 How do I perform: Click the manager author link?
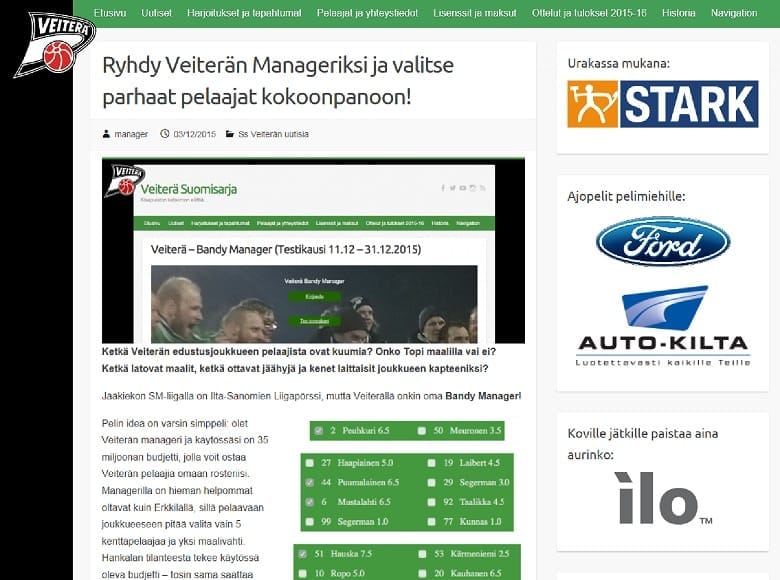[132, 134]
